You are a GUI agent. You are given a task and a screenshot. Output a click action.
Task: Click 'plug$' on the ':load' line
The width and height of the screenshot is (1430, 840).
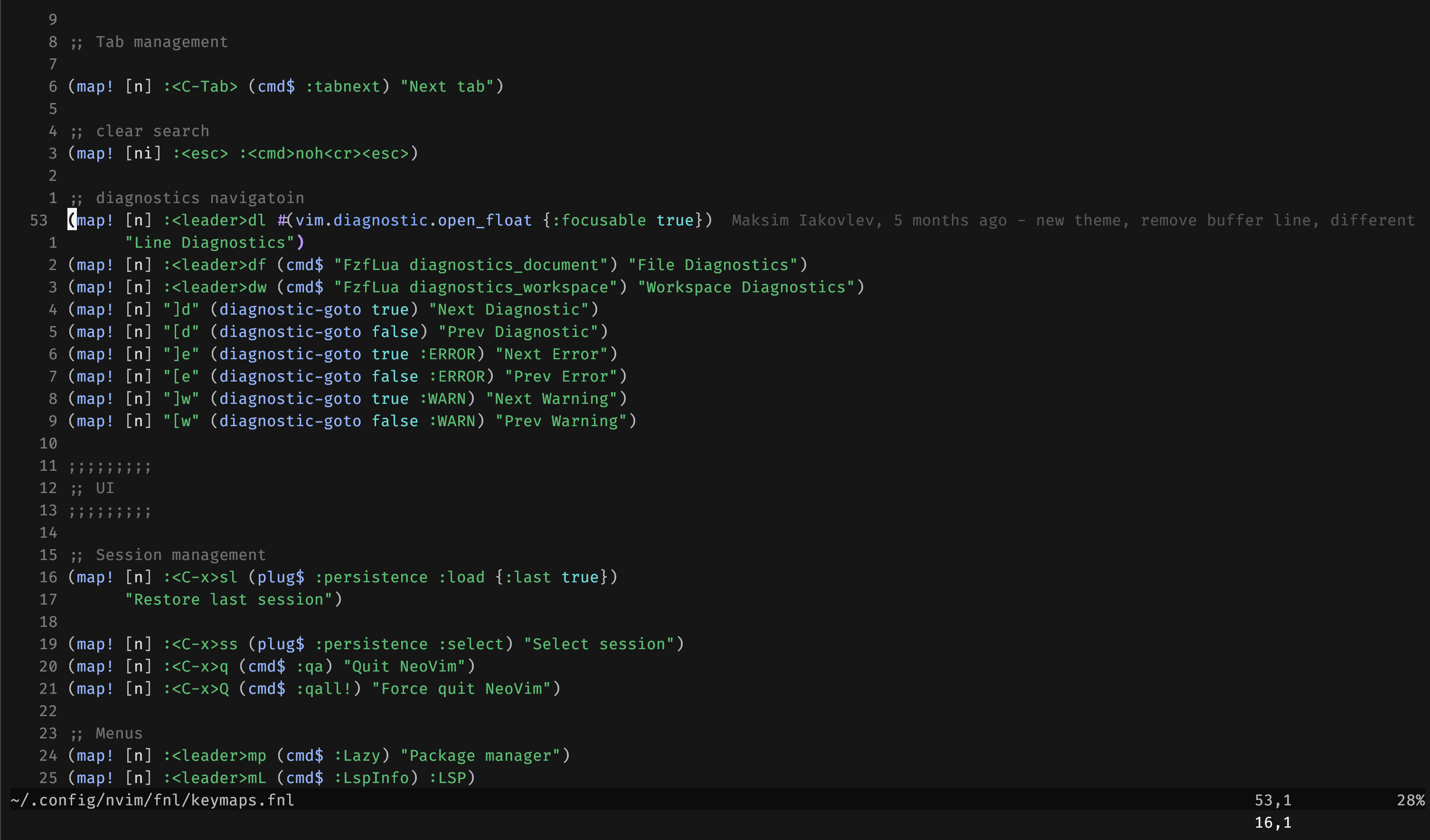click(282, 577)
